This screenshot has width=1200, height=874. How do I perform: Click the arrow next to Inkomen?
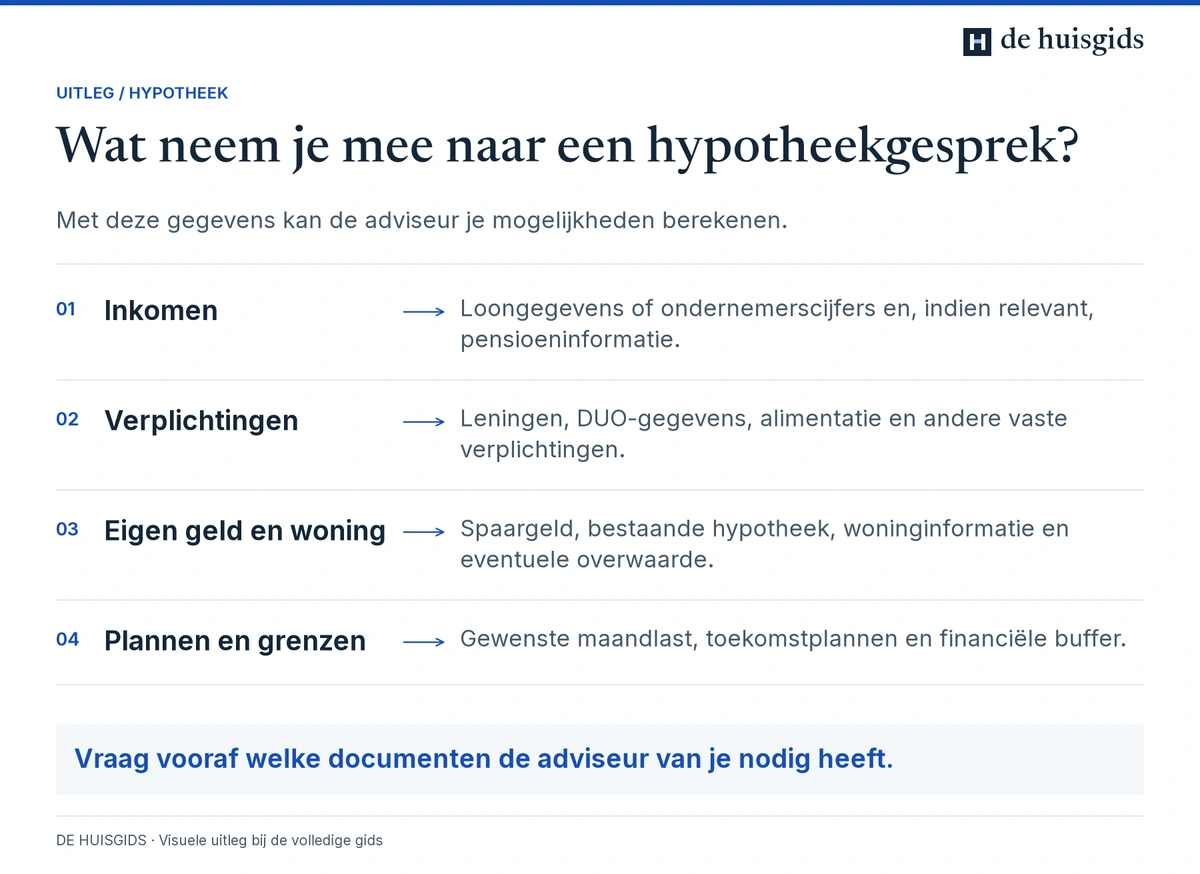[x=424, y=312]
